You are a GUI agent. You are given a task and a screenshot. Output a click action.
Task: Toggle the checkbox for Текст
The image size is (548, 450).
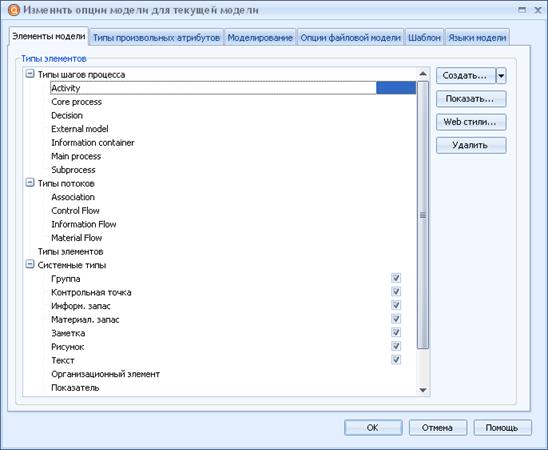pyautogui.click(x=396, y=360)
